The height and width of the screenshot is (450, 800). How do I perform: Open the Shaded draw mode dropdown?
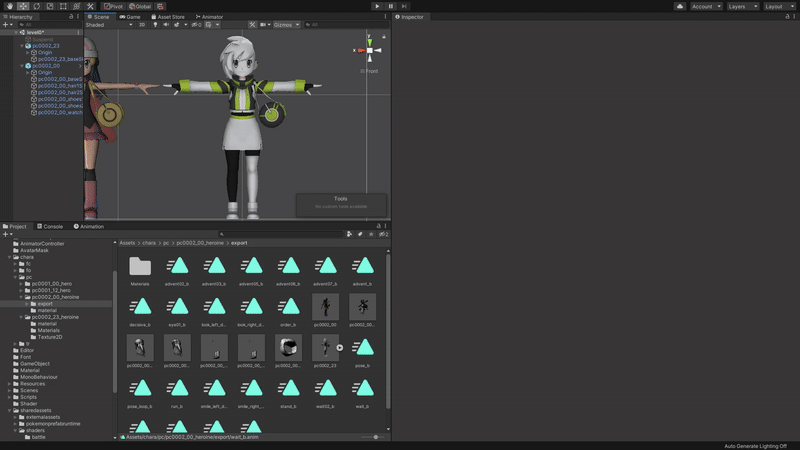click(x=108, y=25)
